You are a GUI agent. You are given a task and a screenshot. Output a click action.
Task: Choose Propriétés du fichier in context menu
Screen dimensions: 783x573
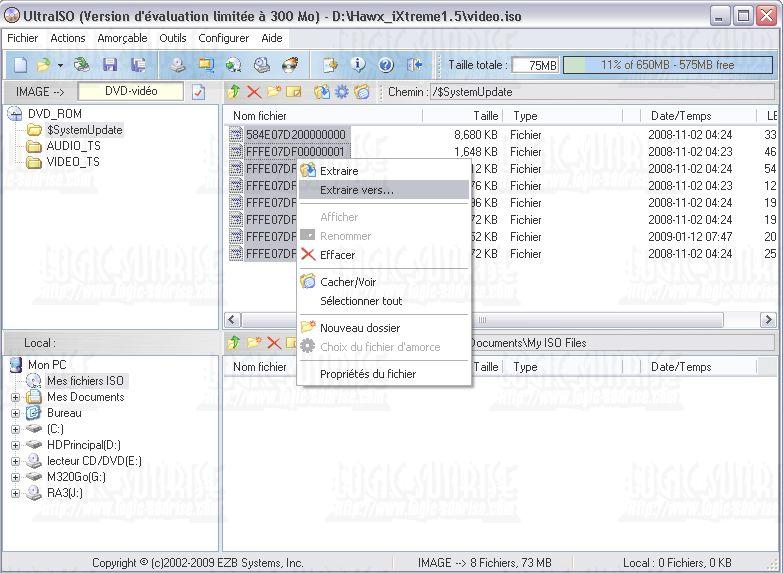coord(384,374)
